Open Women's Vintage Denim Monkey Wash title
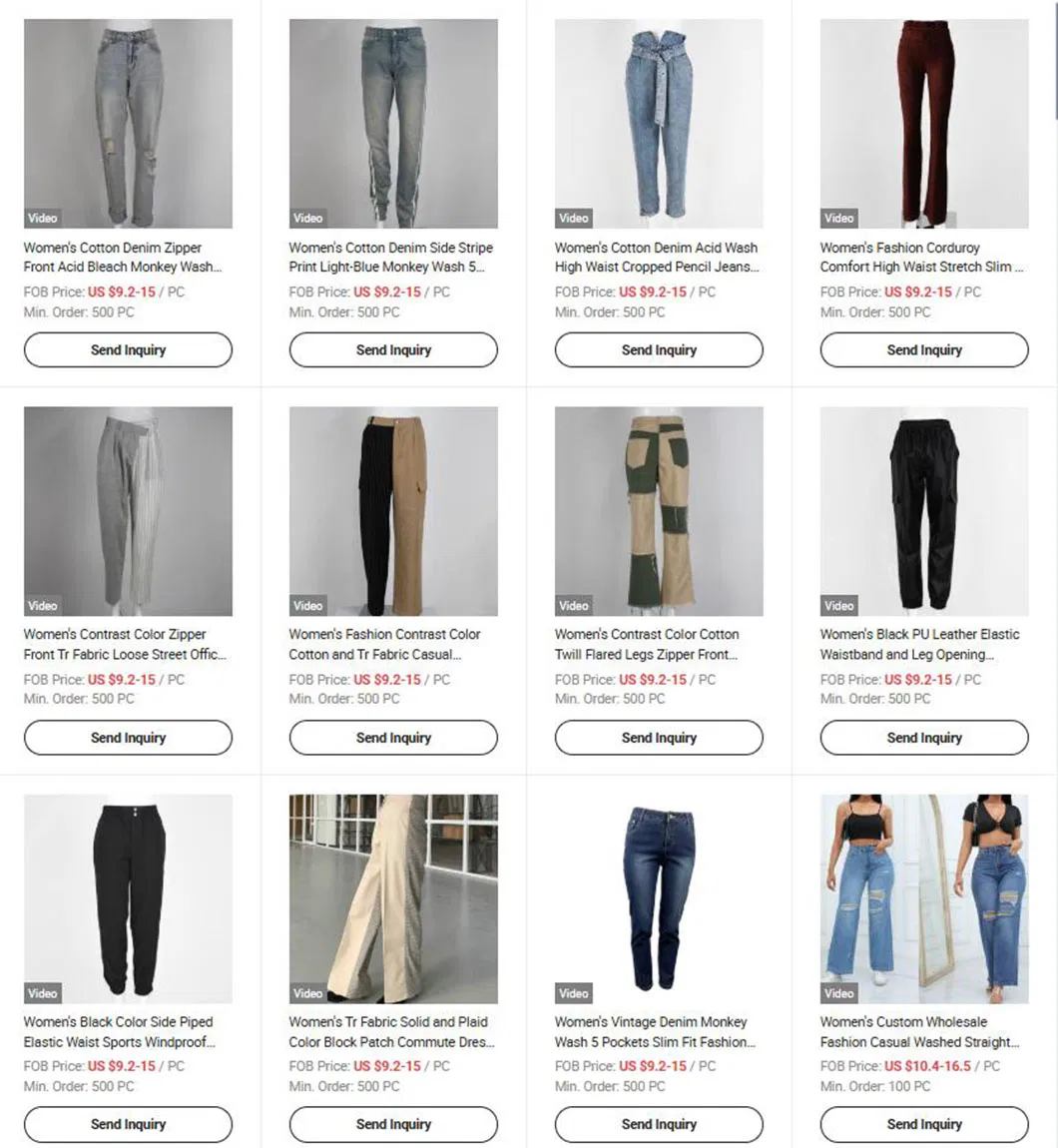The image size is (1058, 1148). [656, 1031]
